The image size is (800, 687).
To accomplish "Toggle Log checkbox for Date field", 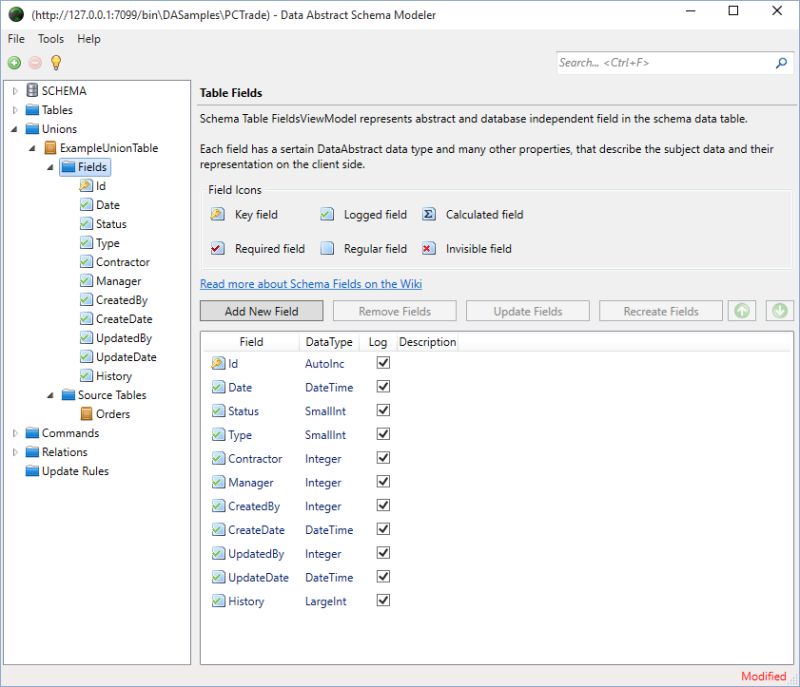I will 383,387.
